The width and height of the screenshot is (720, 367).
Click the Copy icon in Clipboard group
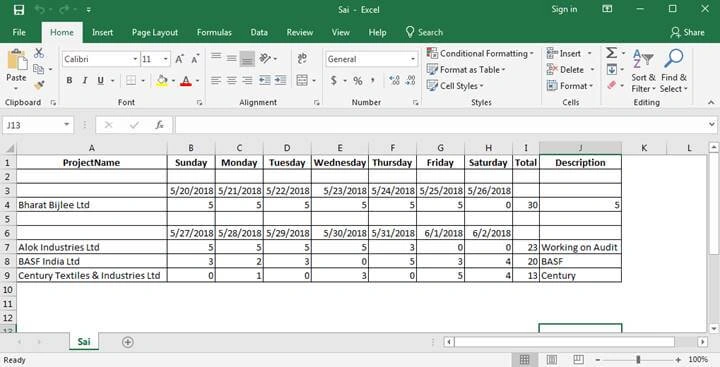click(x=39, y=69)
